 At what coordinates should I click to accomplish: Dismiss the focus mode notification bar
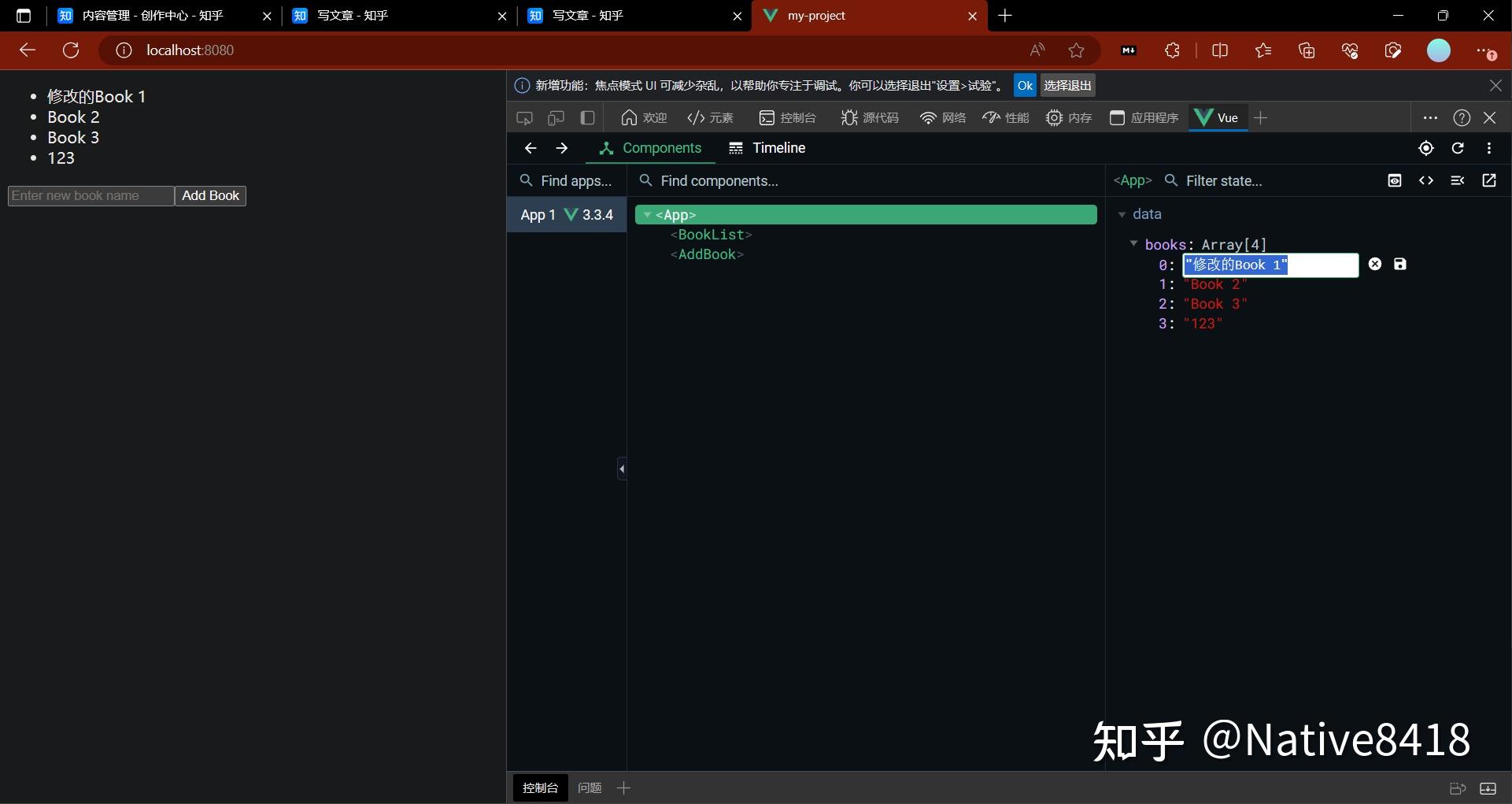point(1495,86)
